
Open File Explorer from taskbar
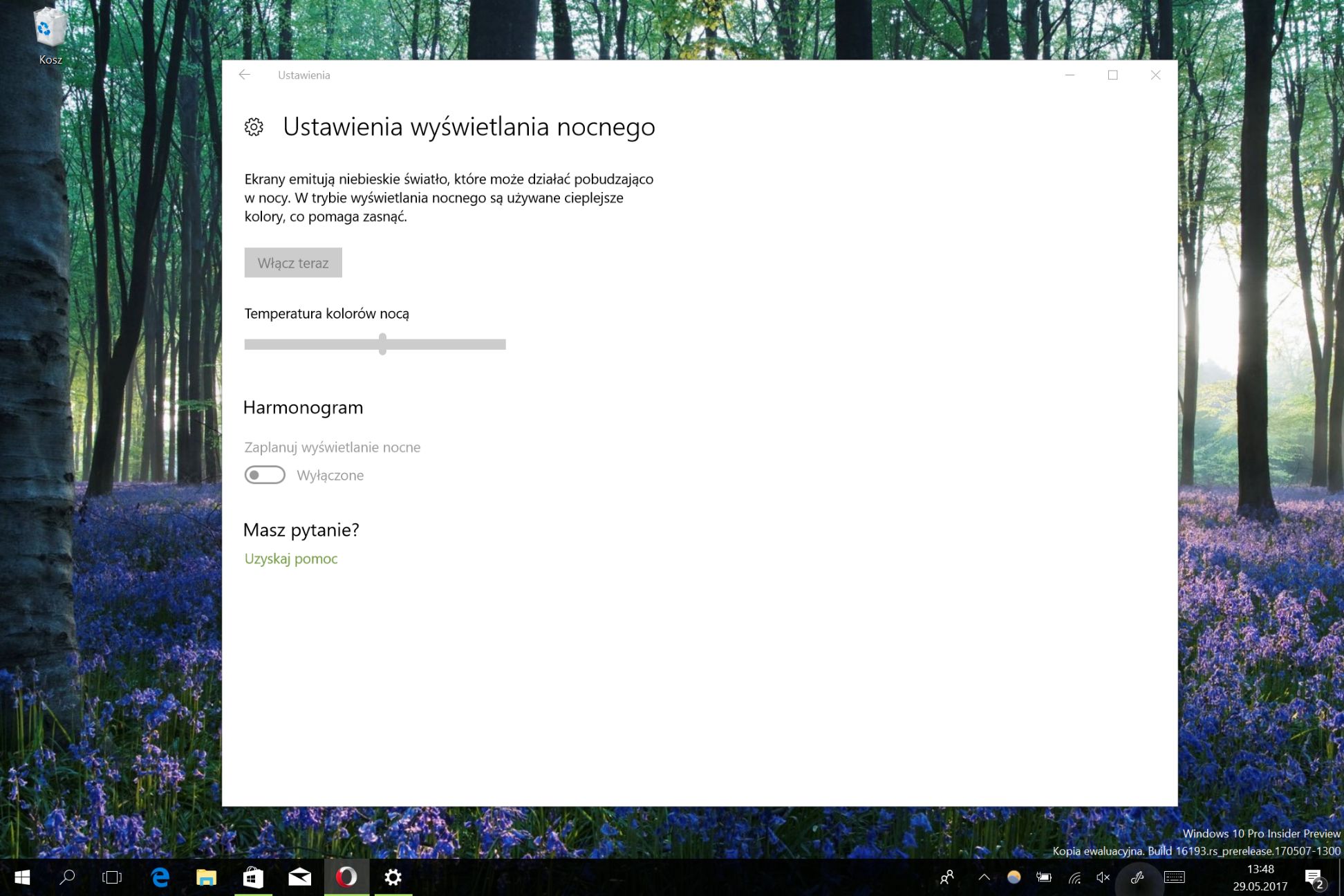(x=206, y=877)
